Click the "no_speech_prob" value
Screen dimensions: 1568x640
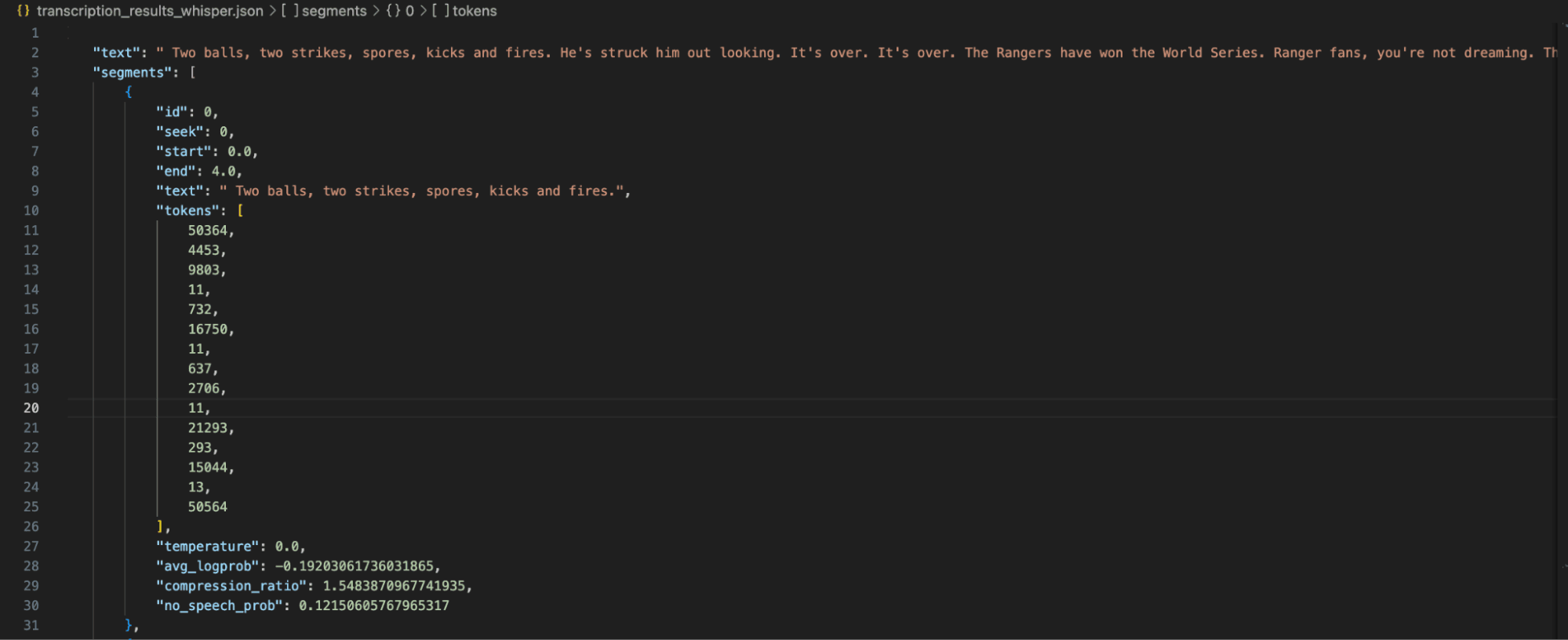(373, 605)
